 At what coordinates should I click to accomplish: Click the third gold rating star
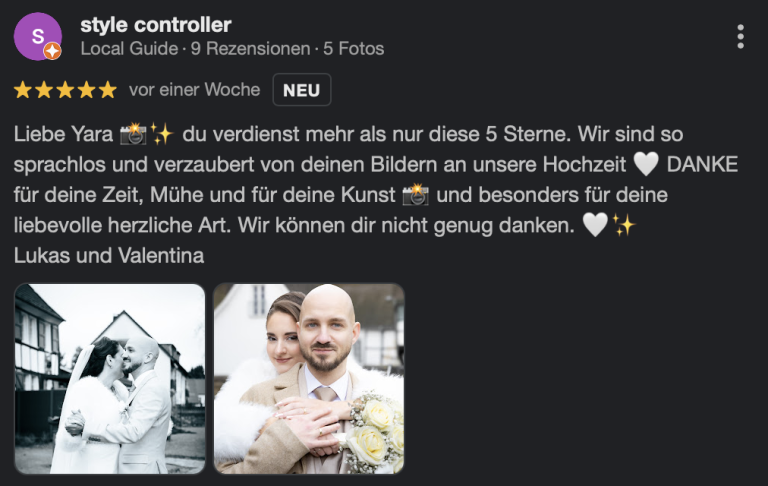coord(65,90)
